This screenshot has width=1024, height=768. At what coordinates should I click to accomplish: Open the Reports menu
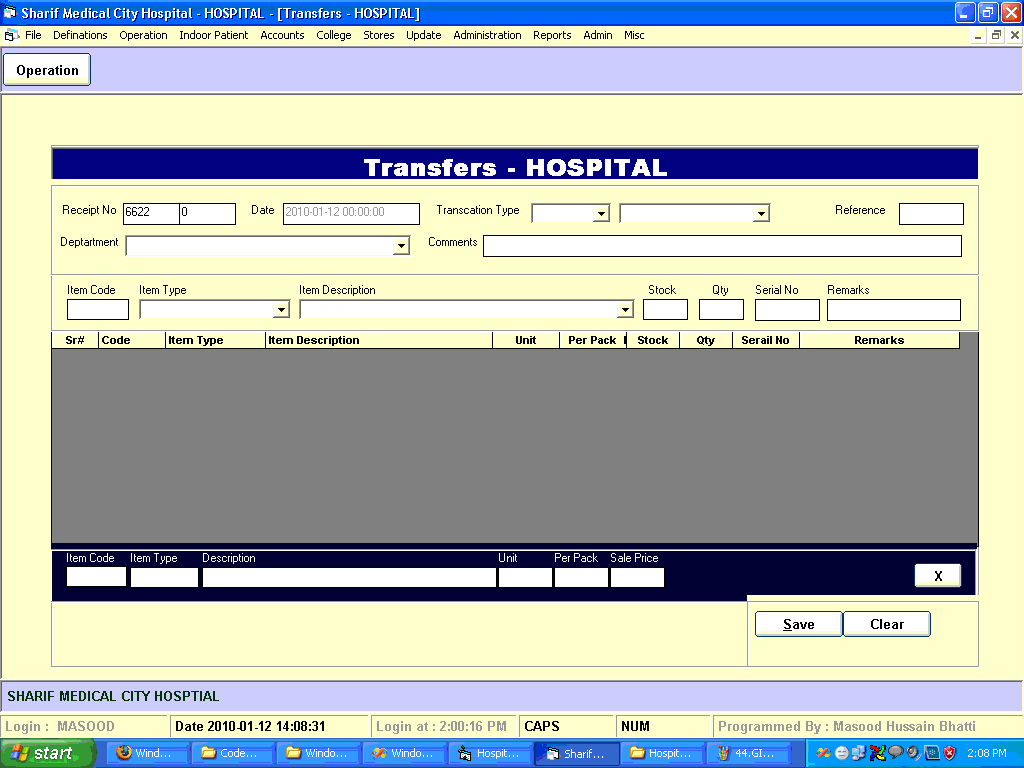click(552, 35)
